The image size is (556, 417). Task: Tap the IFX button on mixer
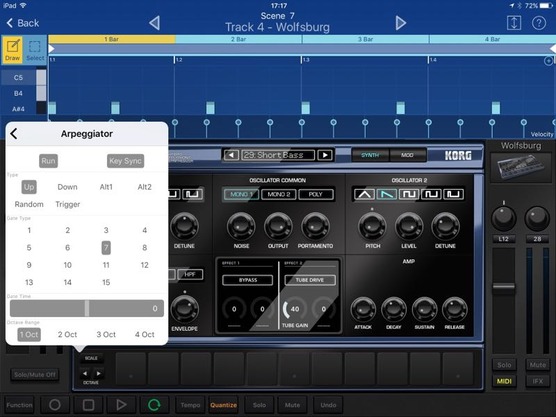(538, 381)
